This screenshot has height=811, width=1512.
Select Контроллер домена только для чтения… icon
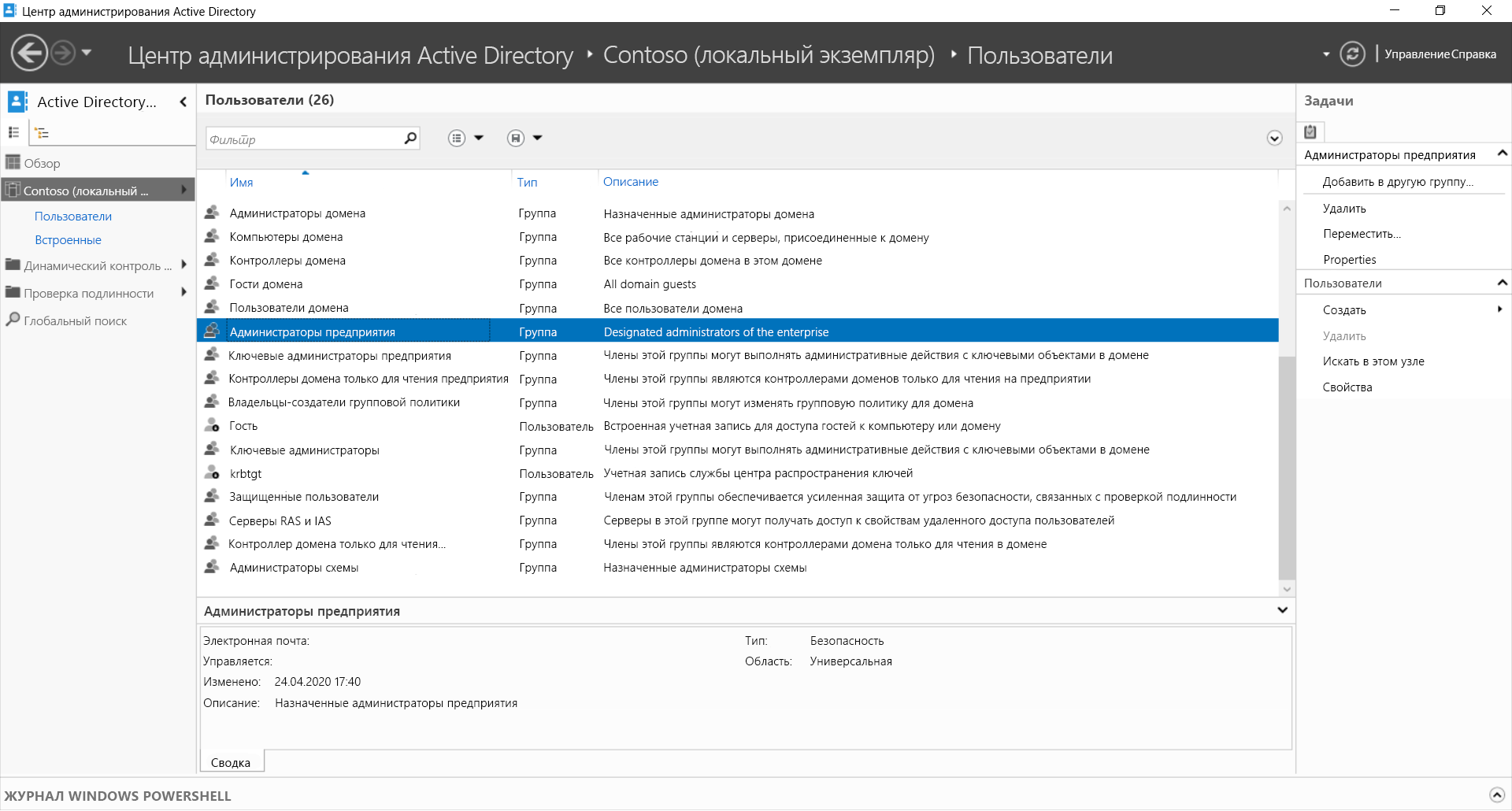(x=212, y=544)
